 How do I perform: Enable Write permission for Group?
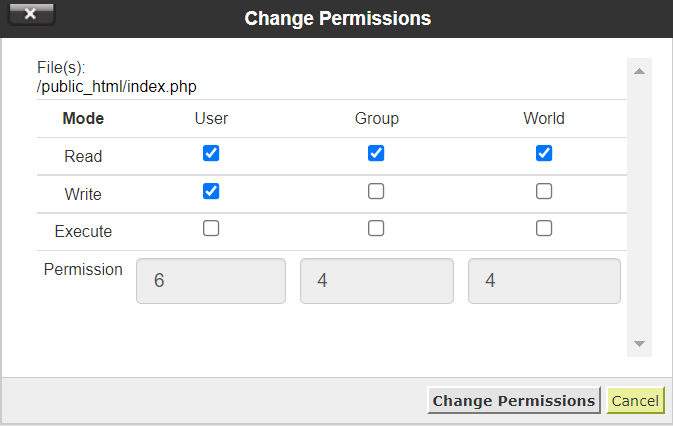pos(376,191)
